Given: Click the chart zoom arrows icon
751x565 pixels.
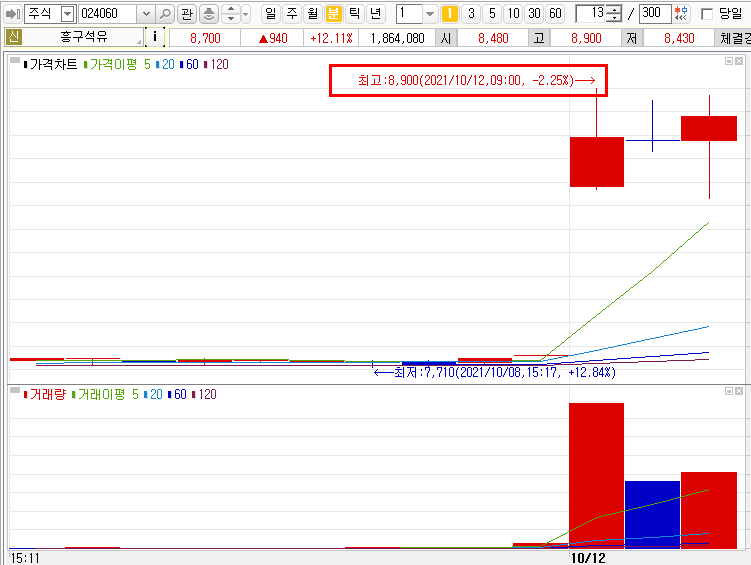Looking at the screenshot, I should tap(681, 13).
